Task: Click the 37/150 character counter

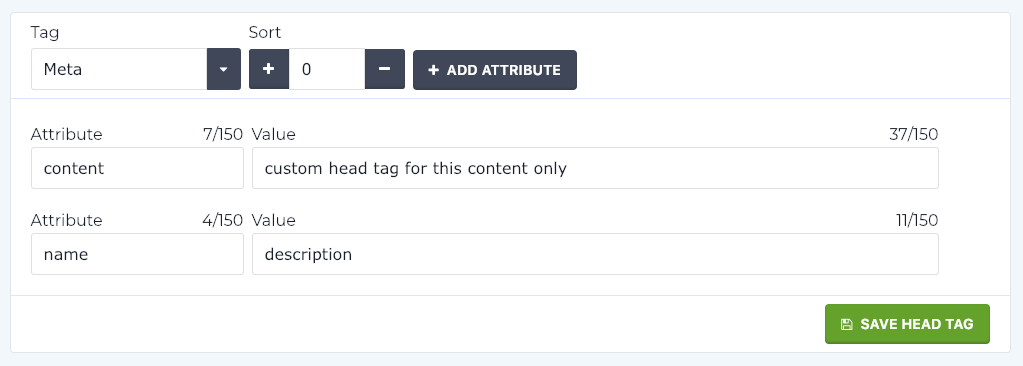Action: (913, 134)
